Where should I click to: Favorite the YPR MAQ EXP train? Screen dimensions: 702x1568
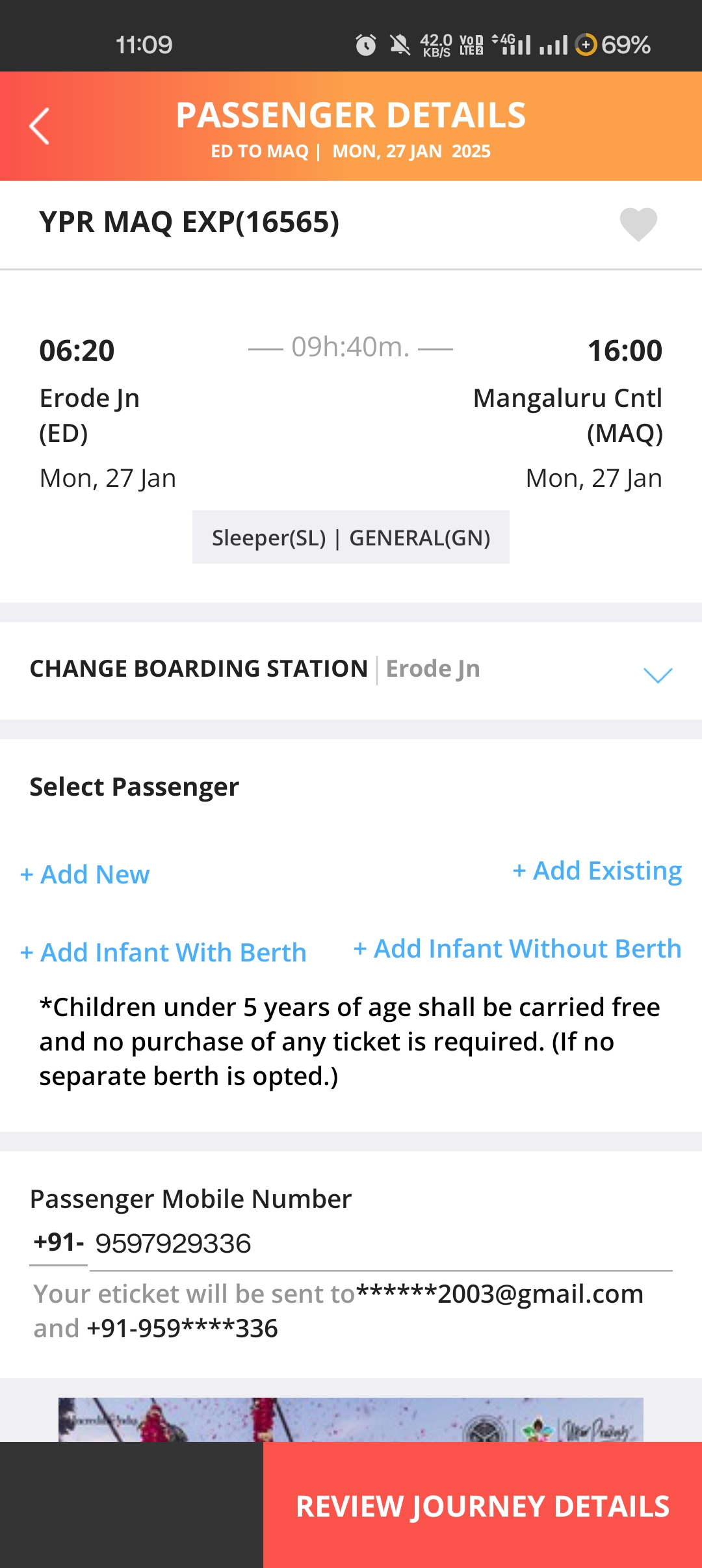point(638,224)
